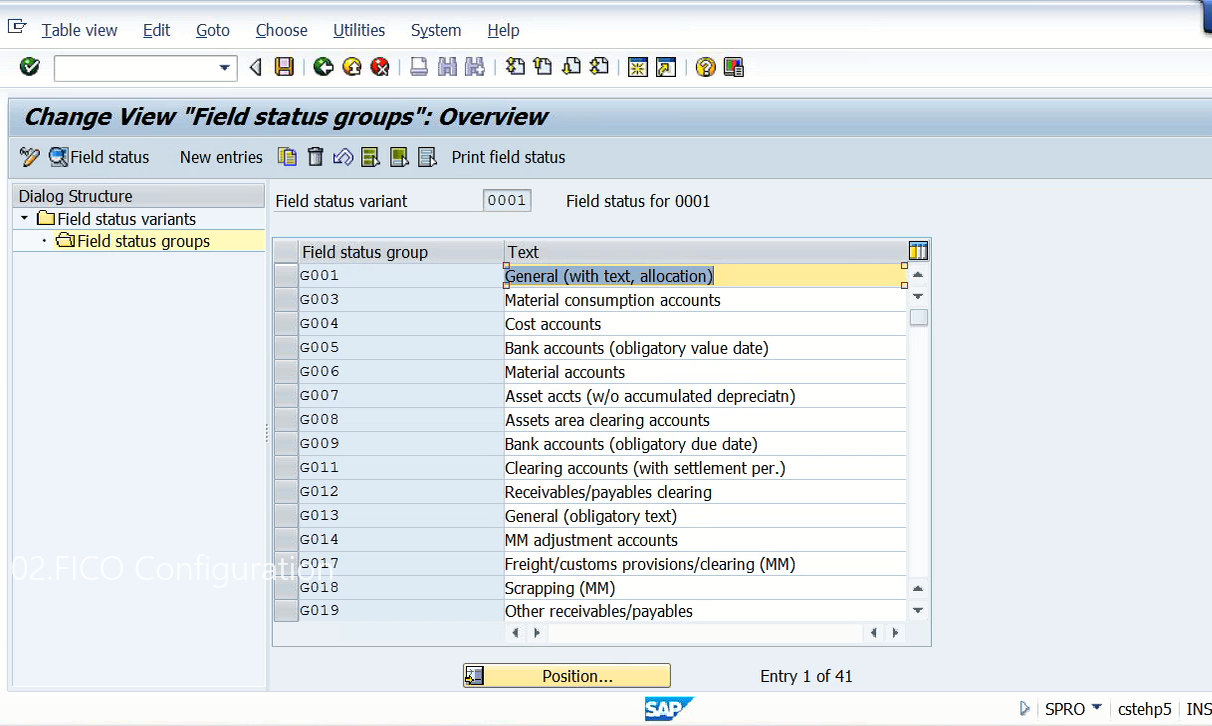Click the Save diskette icon
This screenshot has height=726, width=1212.
tap(285, 67)
